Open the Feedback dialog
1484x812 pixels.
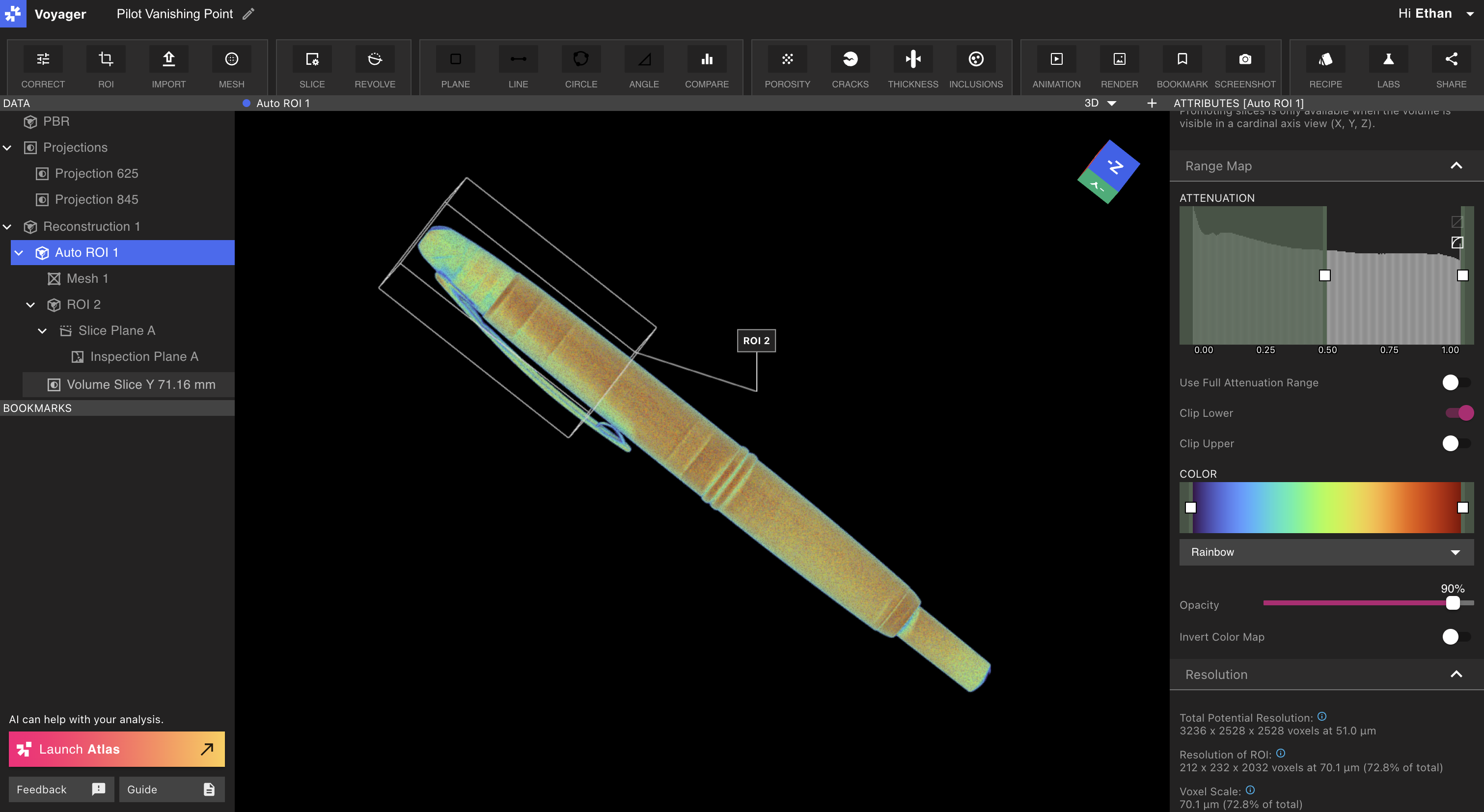point(61,789)
